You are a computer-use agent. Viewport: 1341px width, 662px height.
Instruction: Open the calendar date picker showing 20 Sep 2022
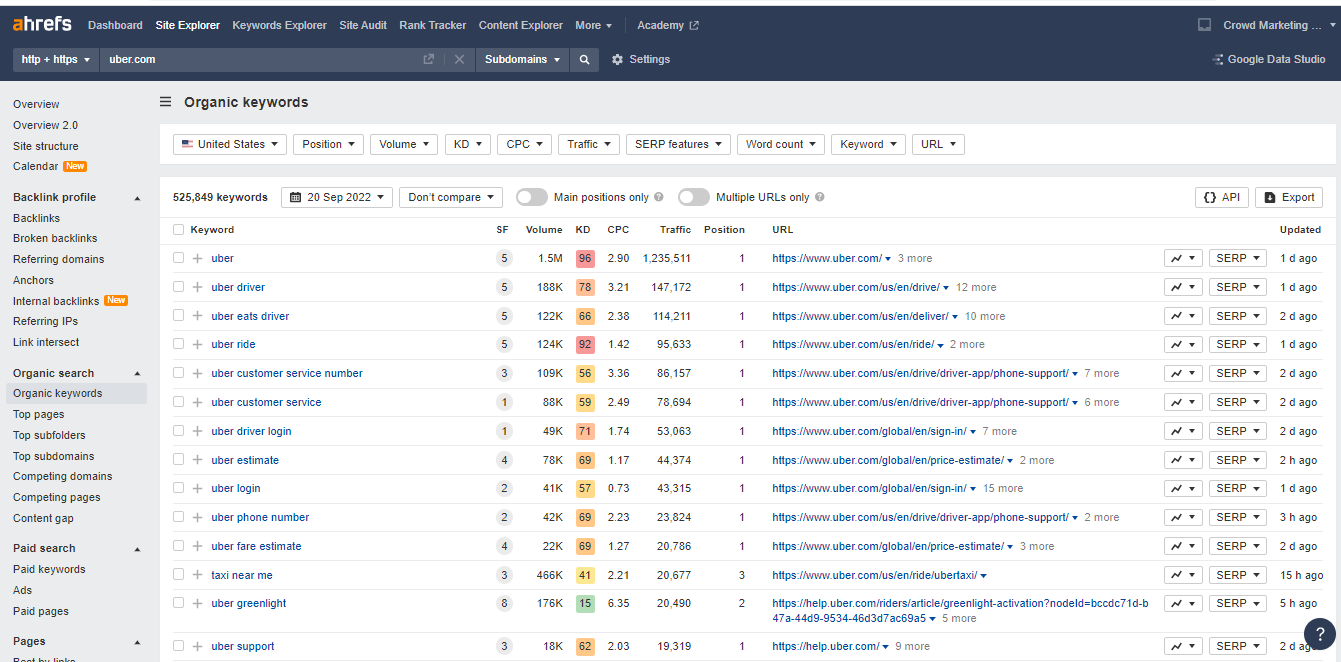(x=336, y=197)
